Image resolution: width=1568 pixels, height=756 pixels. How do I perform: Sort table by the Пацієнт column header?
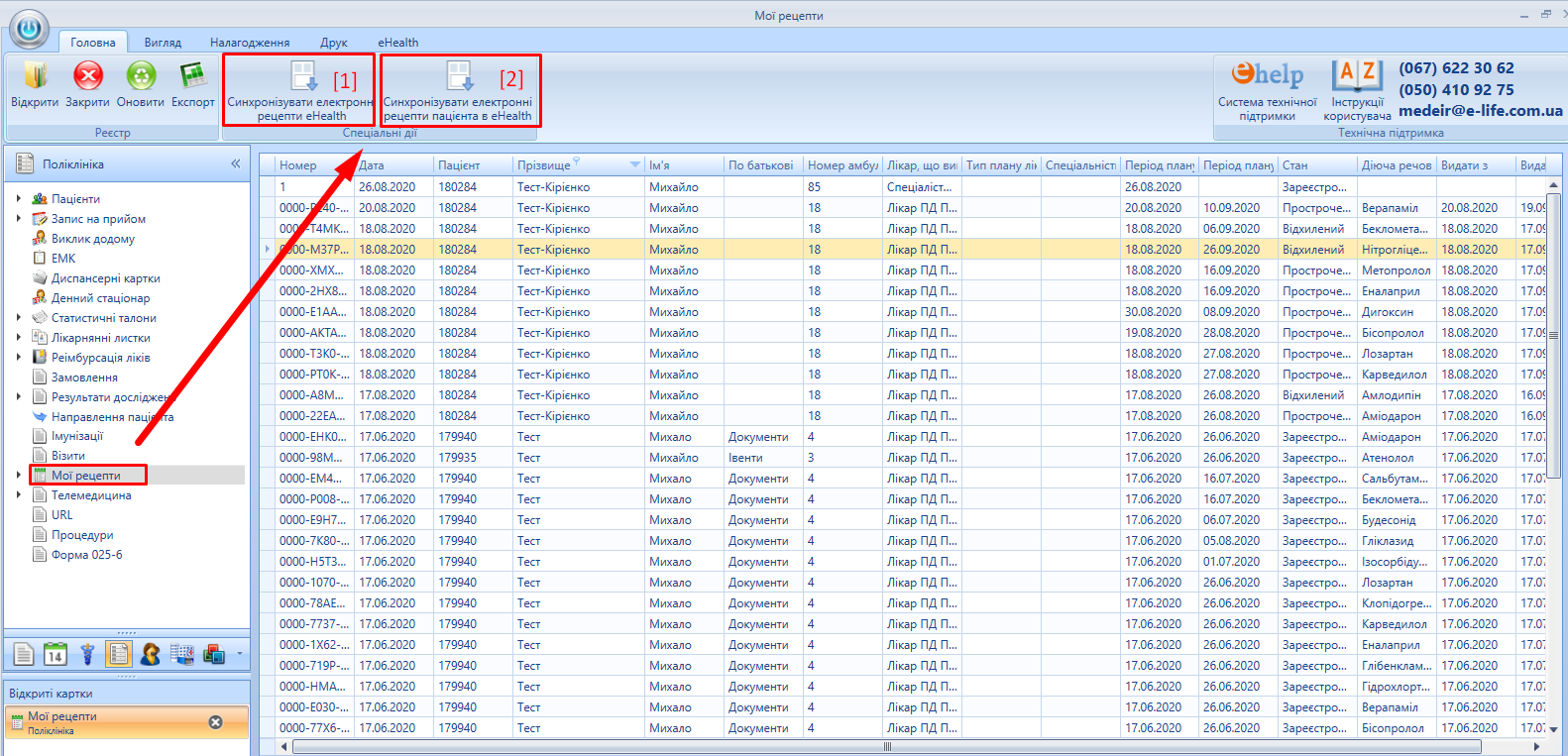[x=473, y=164]
